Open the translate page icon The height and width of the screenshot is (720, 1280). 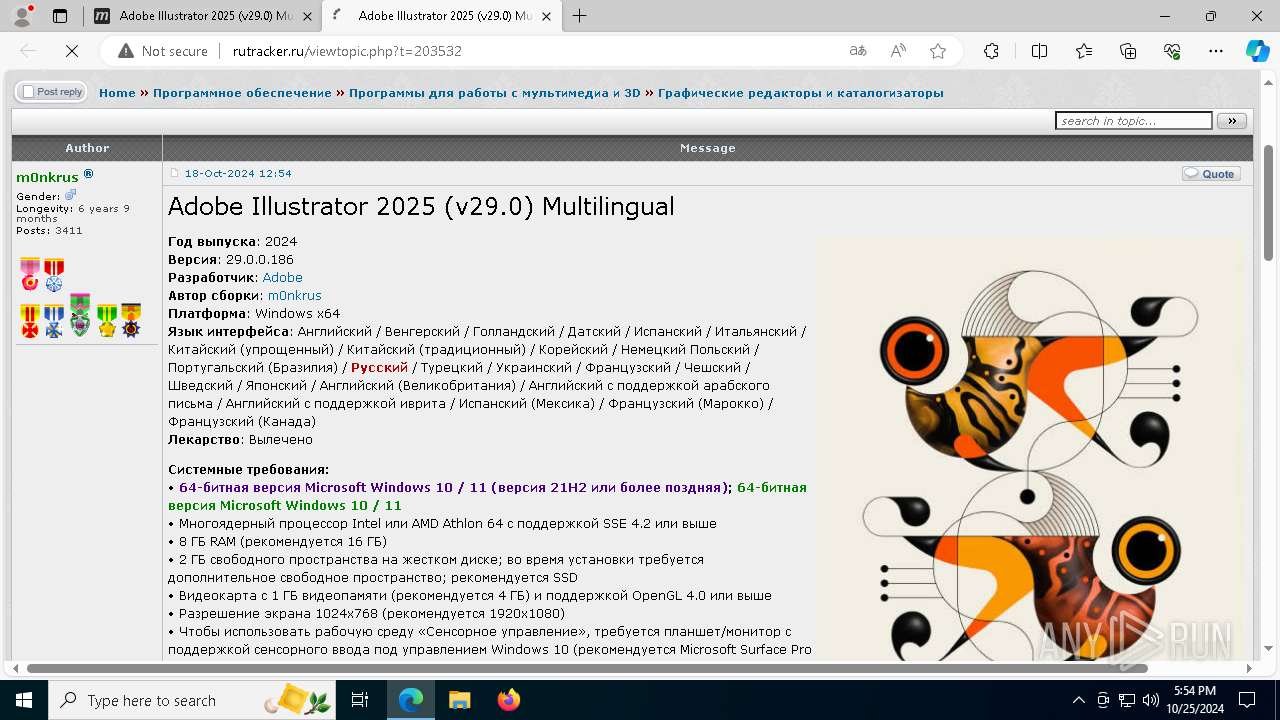tap(858, 51)
